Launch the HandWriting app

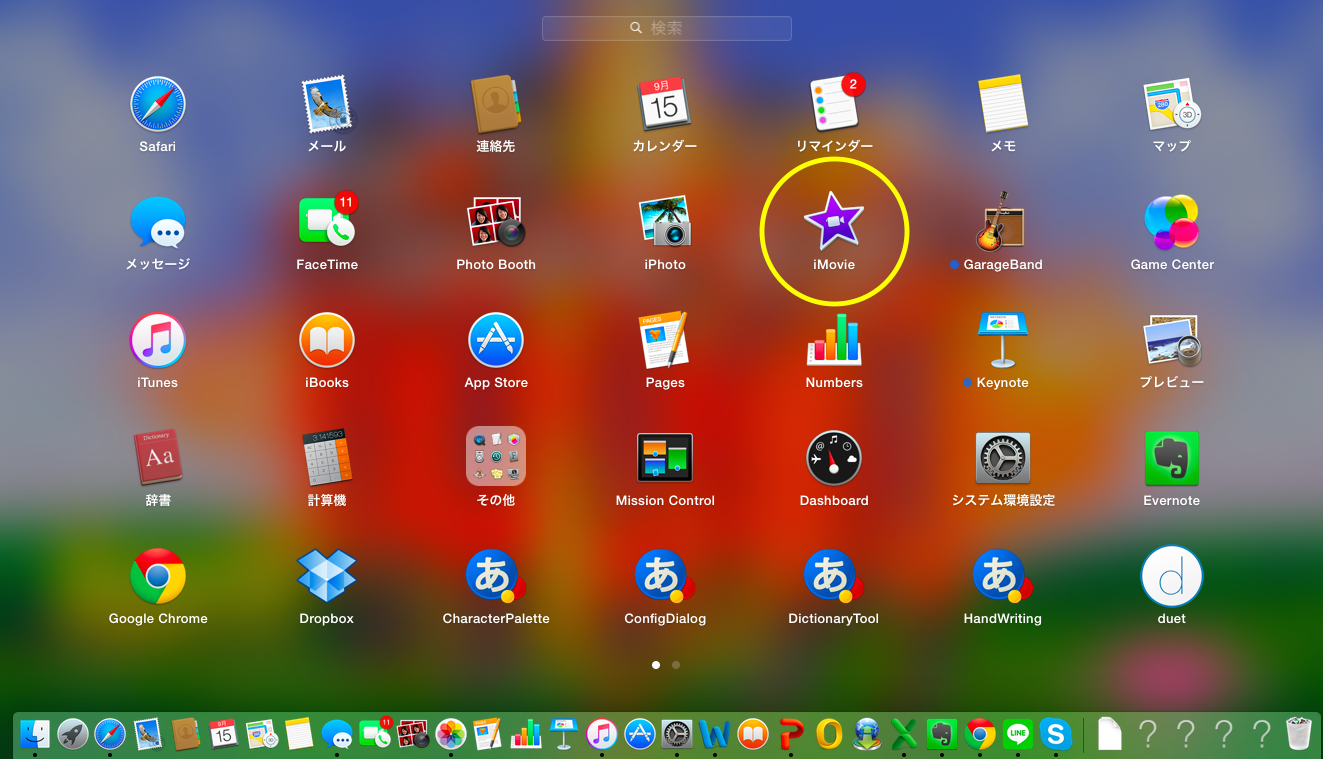[x=1003, y=576]
